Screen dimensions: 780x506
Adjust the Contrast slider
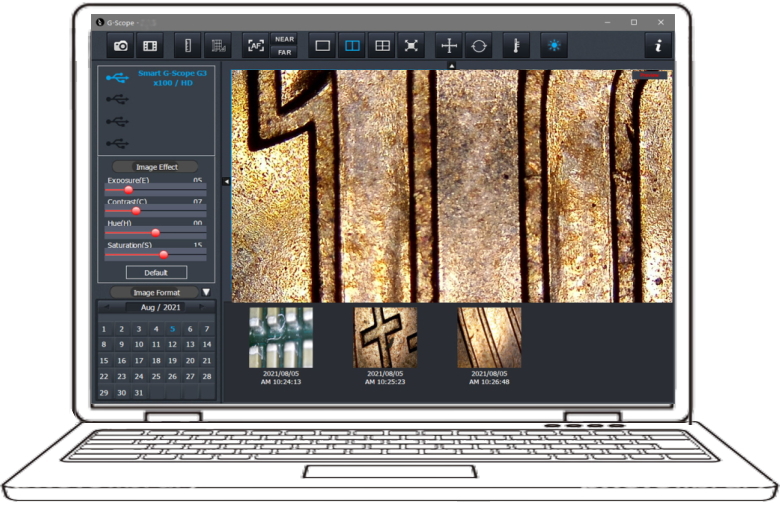coord(136,211)
